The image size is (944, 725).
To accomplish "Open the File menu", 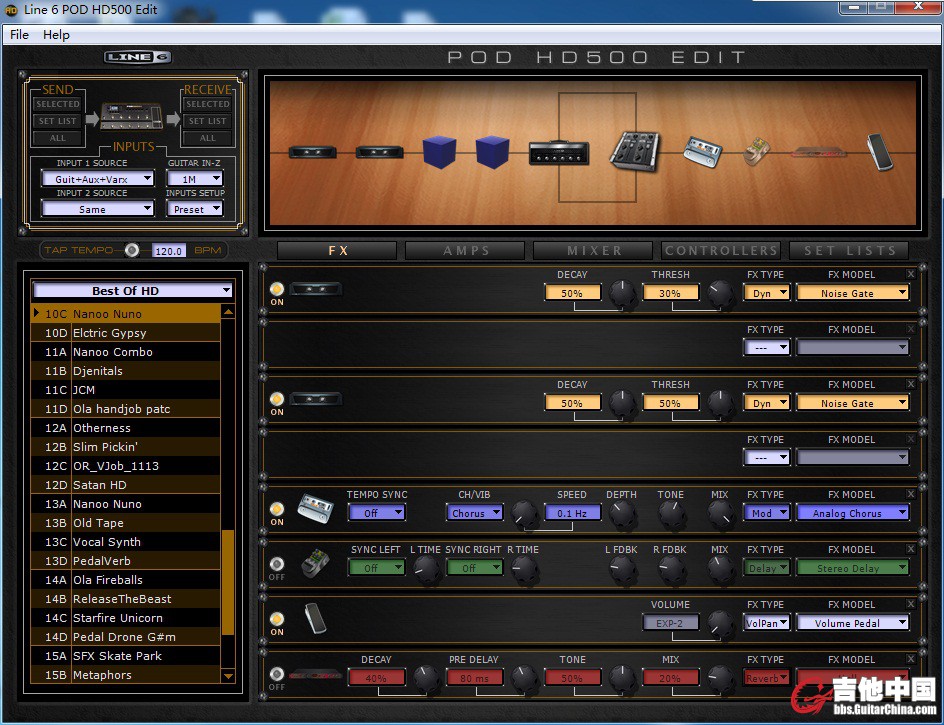I will (19, 34).
